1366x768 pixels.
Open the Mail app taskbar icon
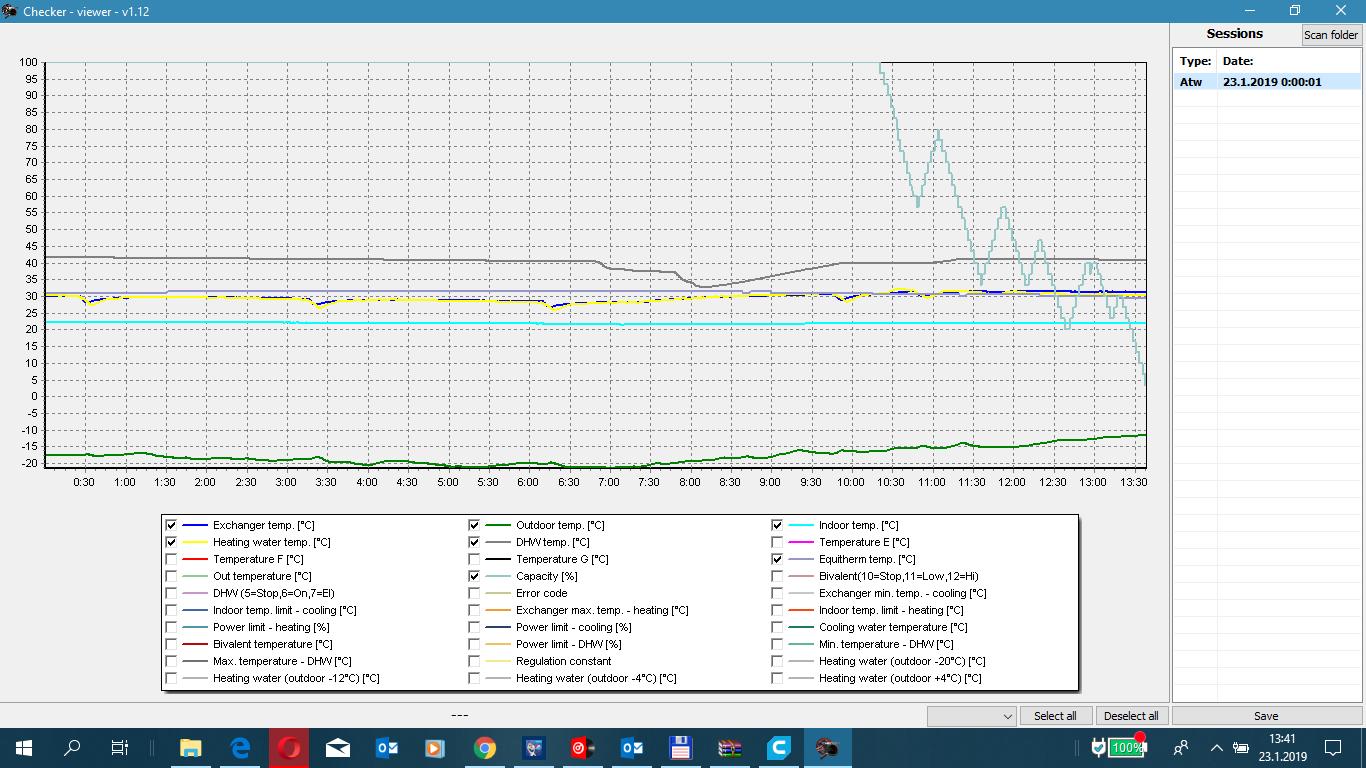point(338,747)
